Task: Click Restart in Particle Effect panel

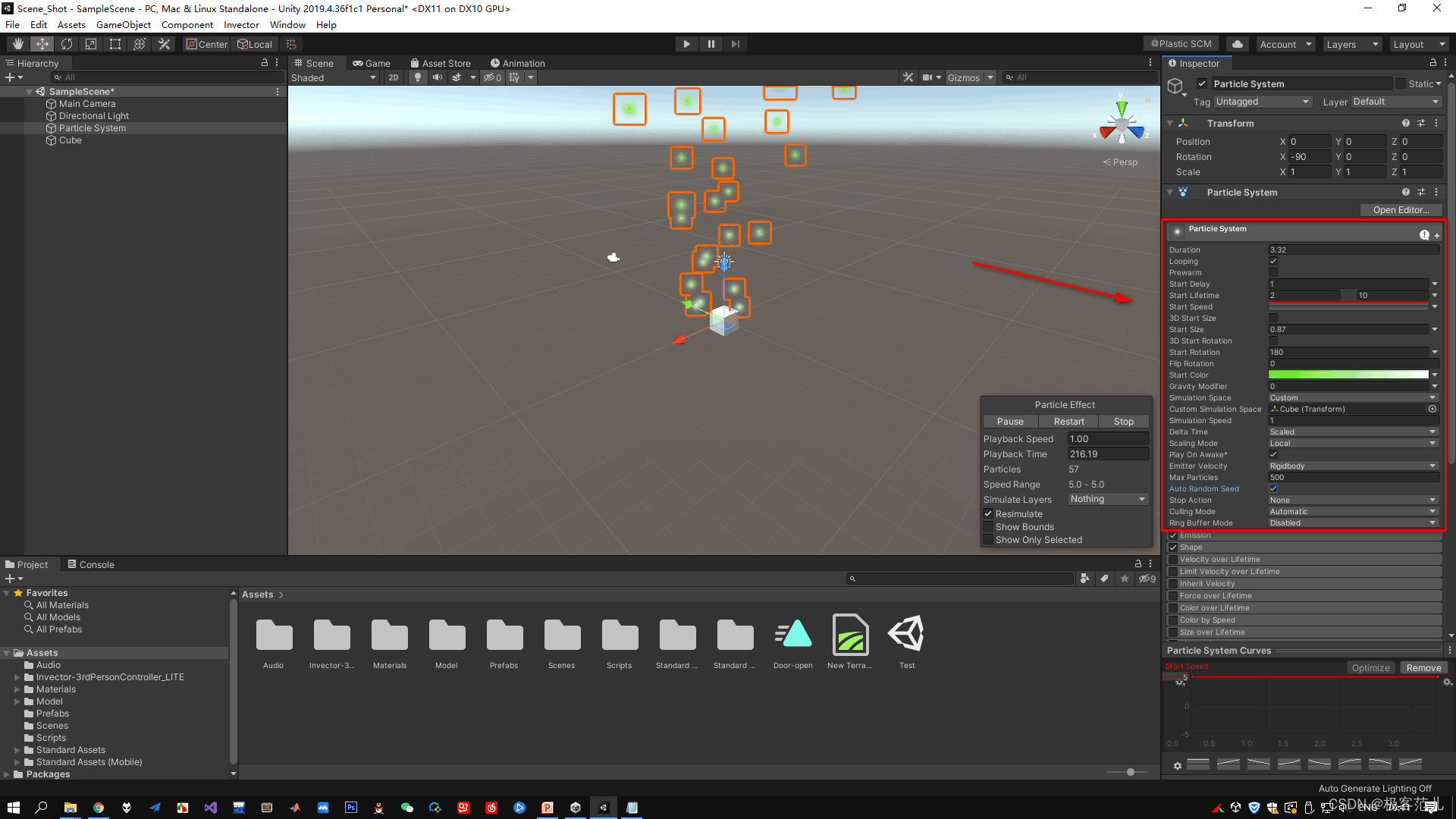Action: [1068, 422]
